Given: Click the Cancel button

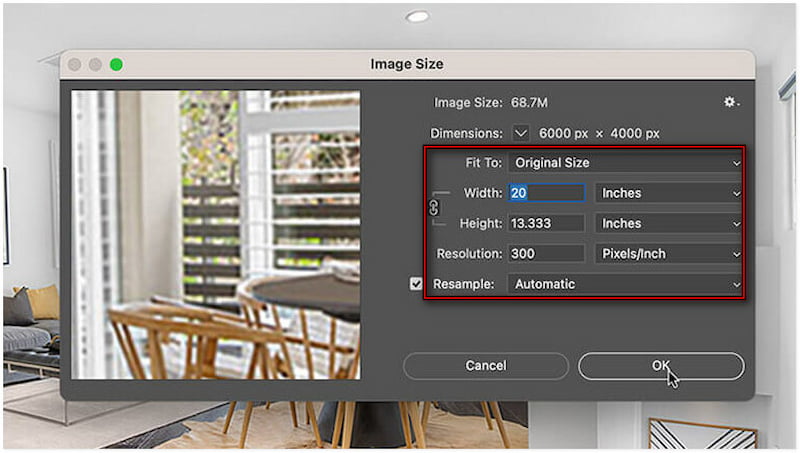Looking at the screenshot, I should click(x=486, y=366).
